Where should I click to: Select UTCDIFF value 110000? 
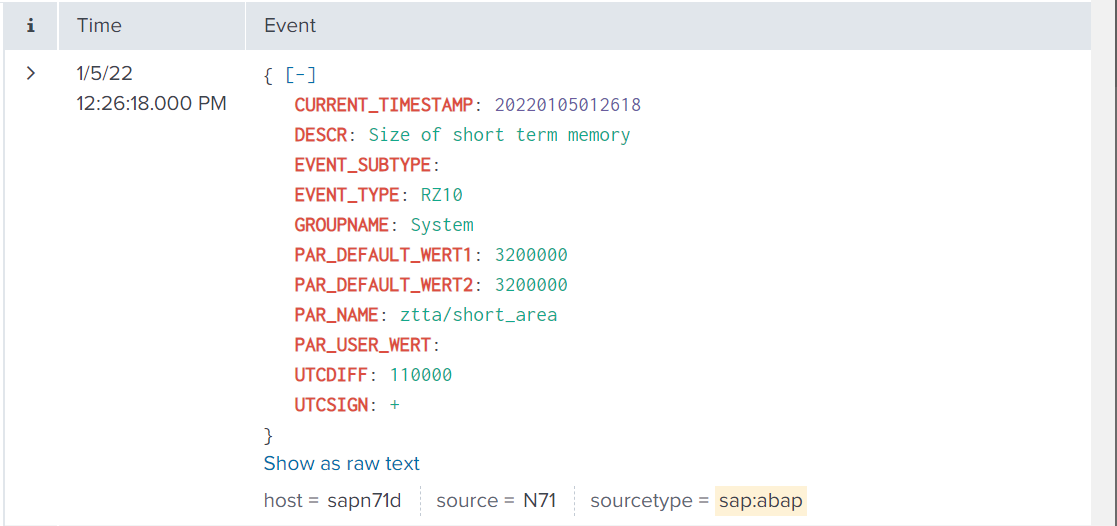click(421, 375)
